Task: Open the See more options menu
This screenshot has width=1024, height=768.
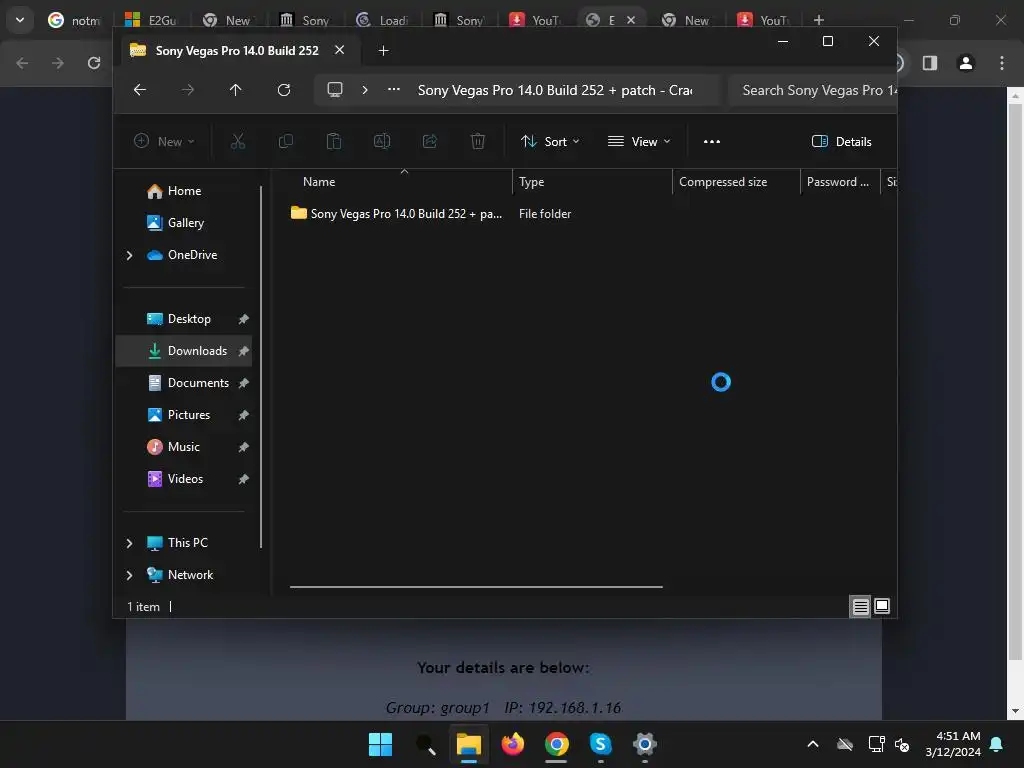Action: coord(712,142)
